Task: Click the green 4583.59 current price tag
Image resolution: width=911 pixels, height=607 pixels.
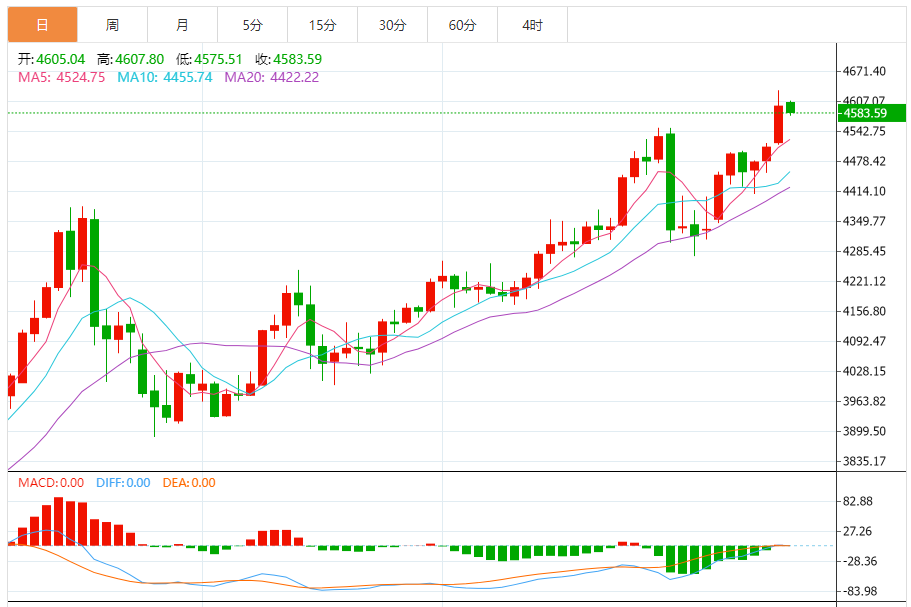Action: point(865,113)
